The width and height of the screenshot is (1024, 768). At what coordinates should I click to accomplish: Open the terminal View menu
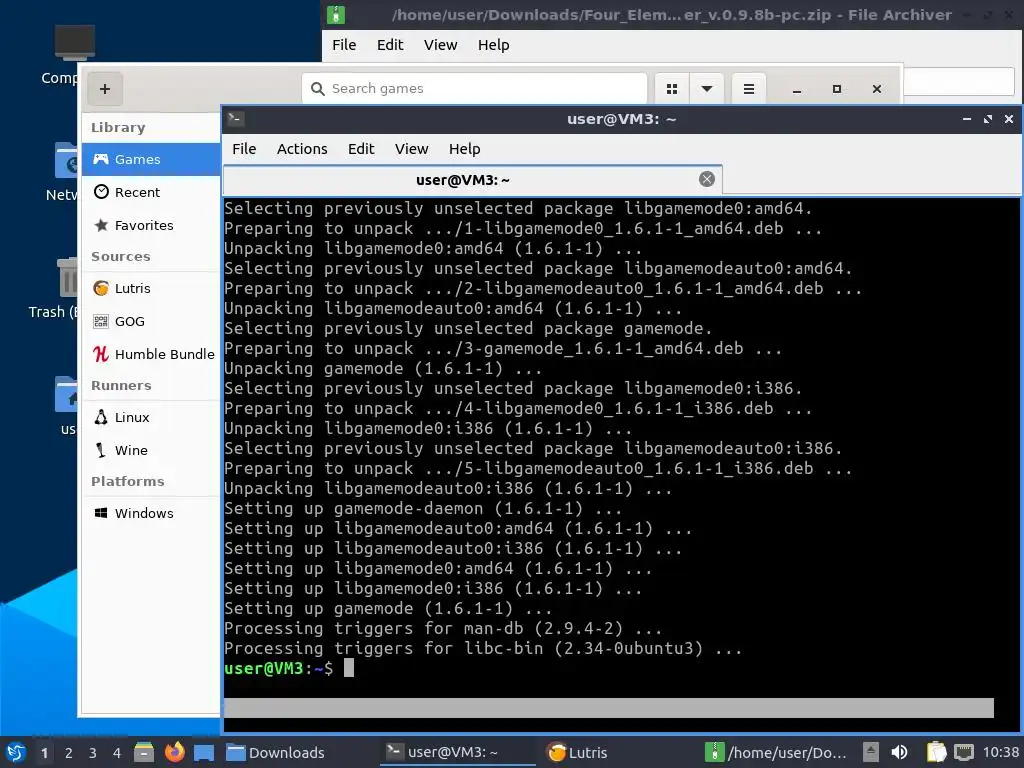click(x=411, y=149)
